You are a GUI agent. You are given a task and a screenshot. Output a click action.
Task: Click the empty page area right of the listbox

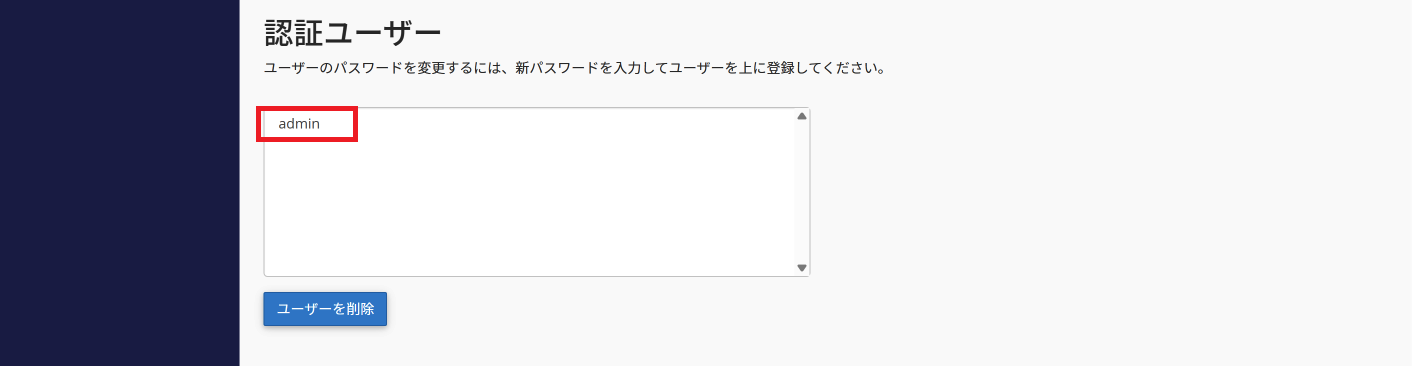coord(1100,192)
